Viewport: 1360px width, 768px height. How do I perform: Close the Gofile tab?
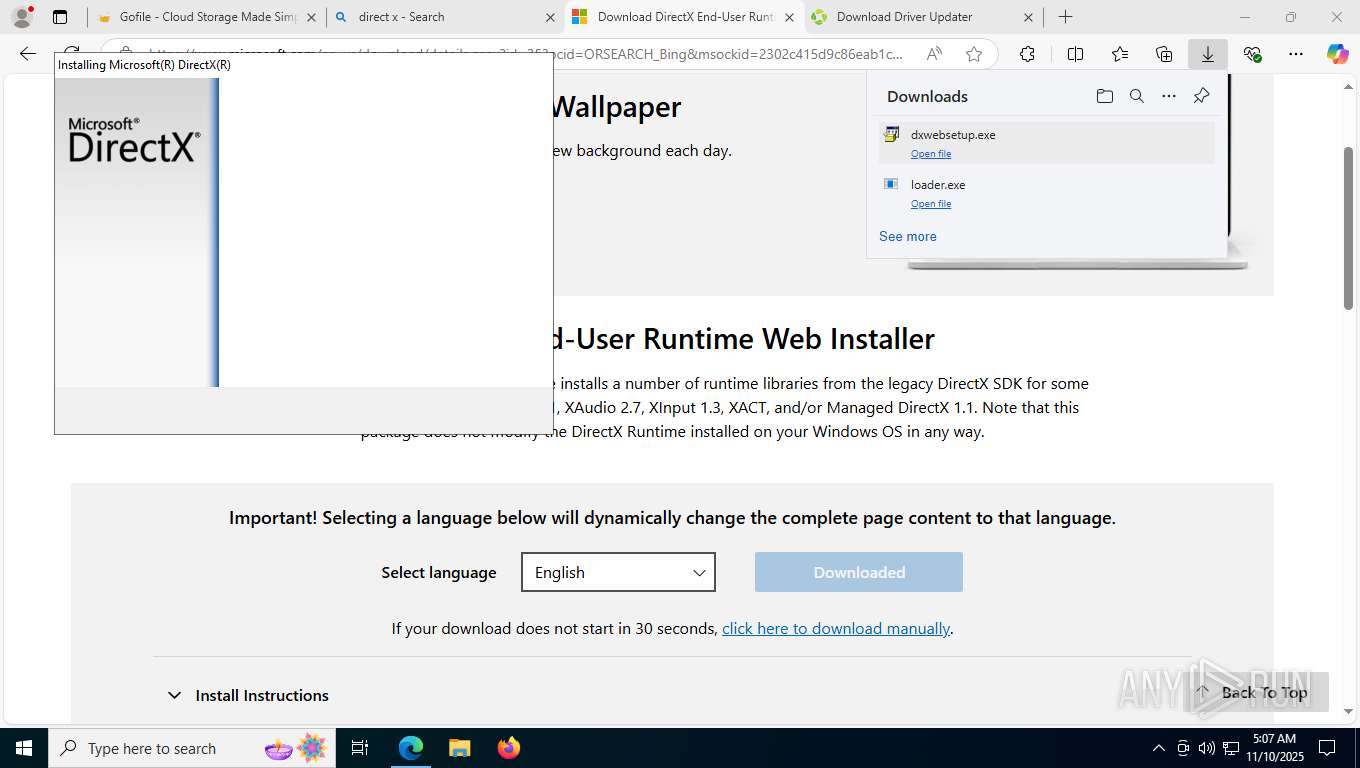[x=311, y=17]
